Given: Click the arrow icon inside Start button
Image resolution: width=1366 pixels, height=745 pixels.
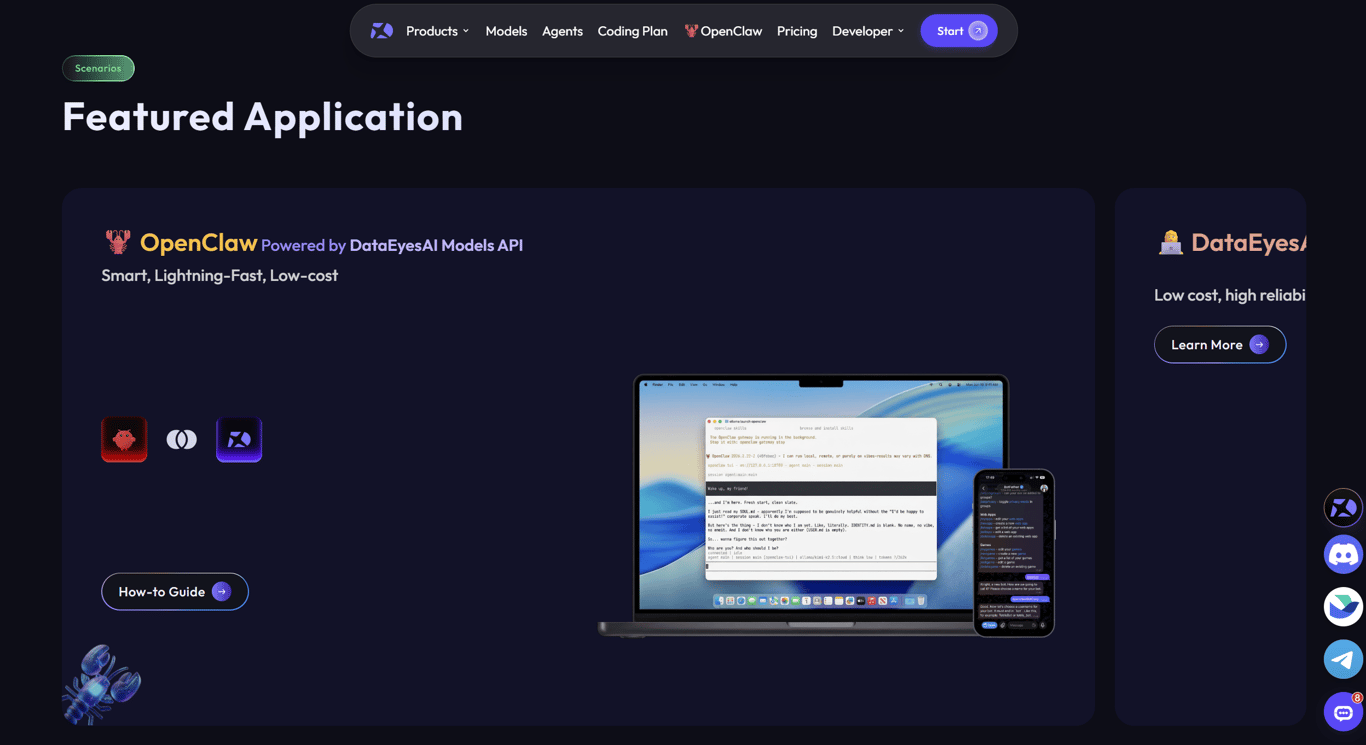Looking at the screenshot, I should coord(978,31).
